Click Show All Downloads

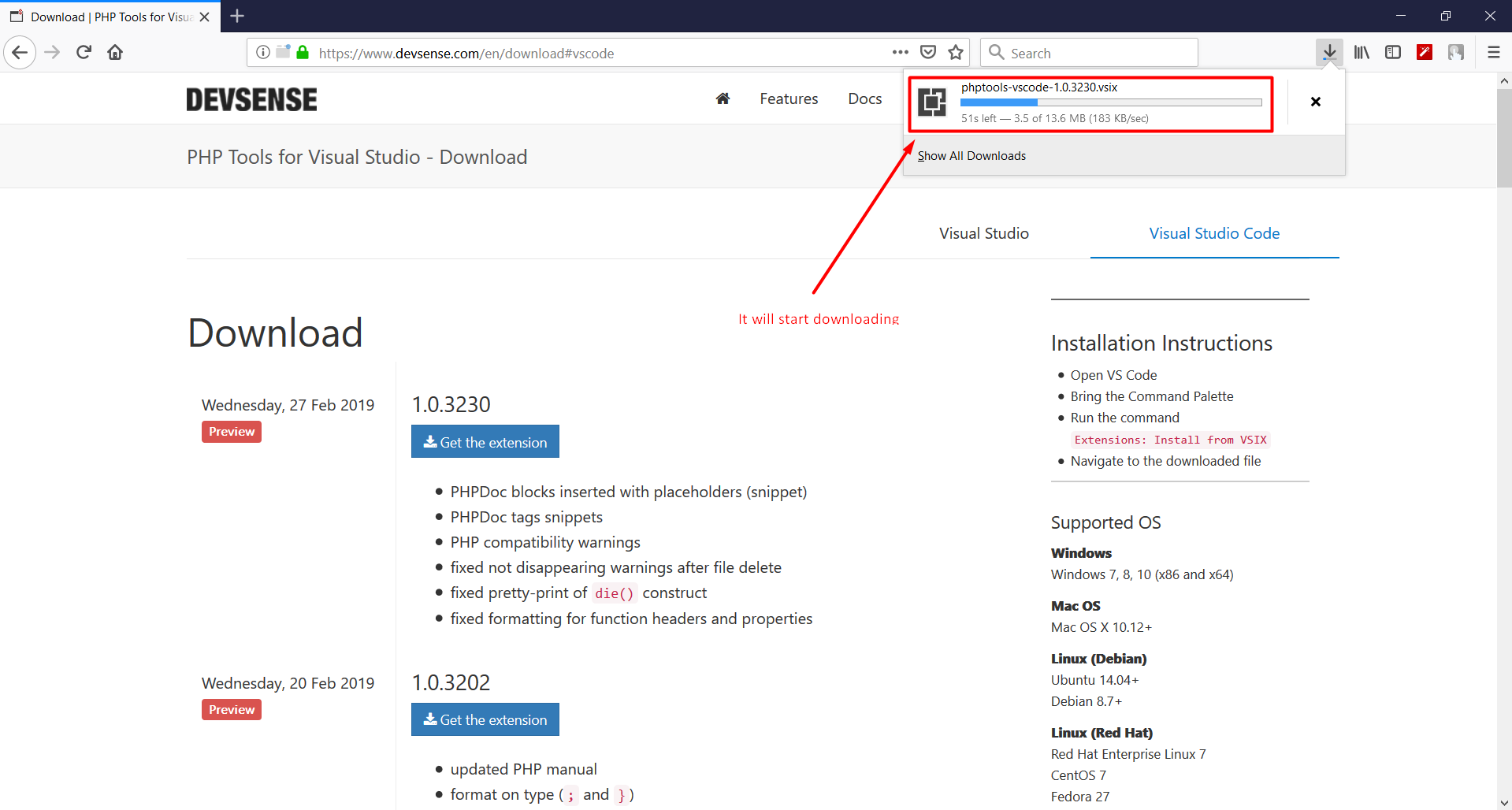tap(971, 156)
